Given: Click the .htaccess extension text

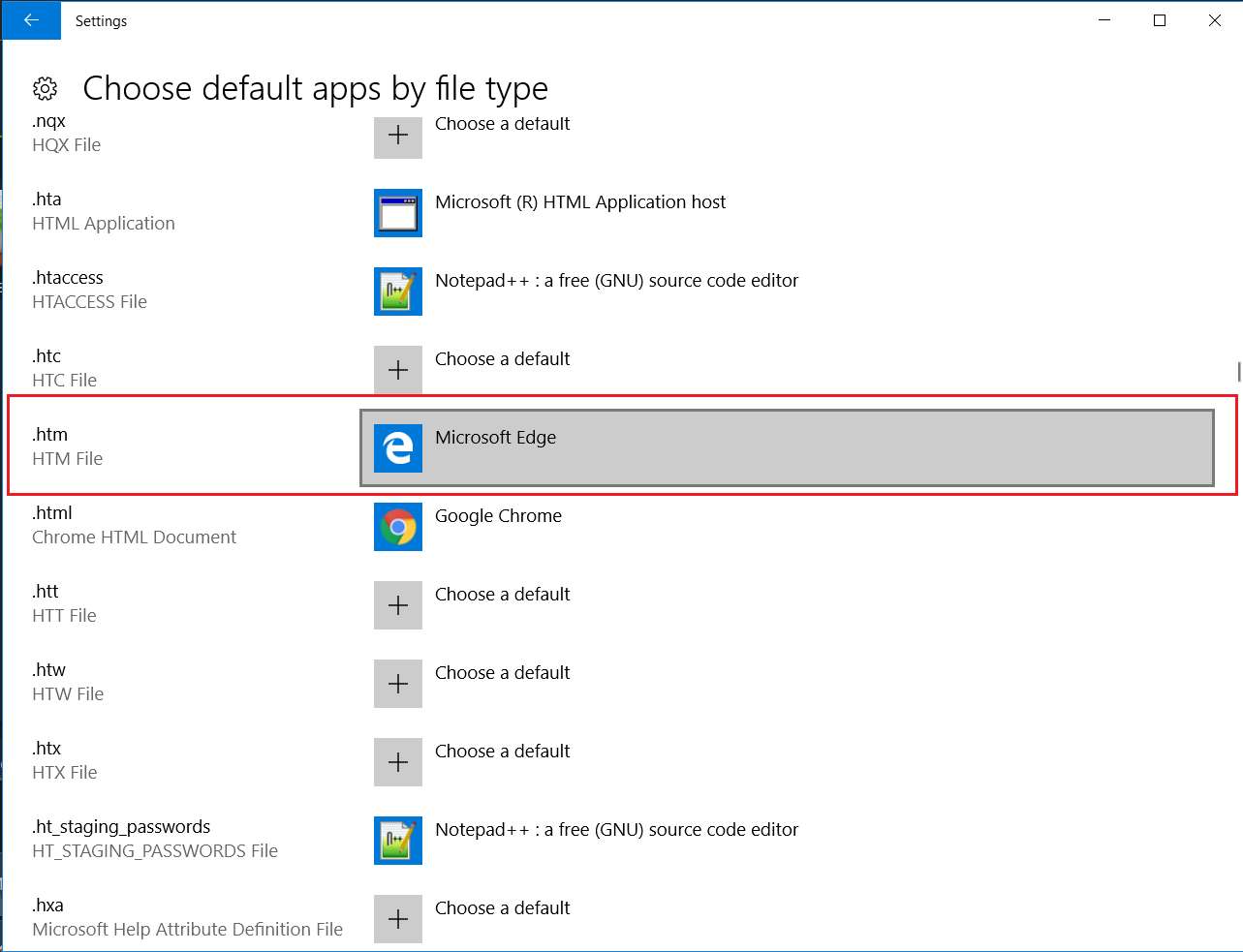Looking at the screenshot, I should (x=68, y=277).
